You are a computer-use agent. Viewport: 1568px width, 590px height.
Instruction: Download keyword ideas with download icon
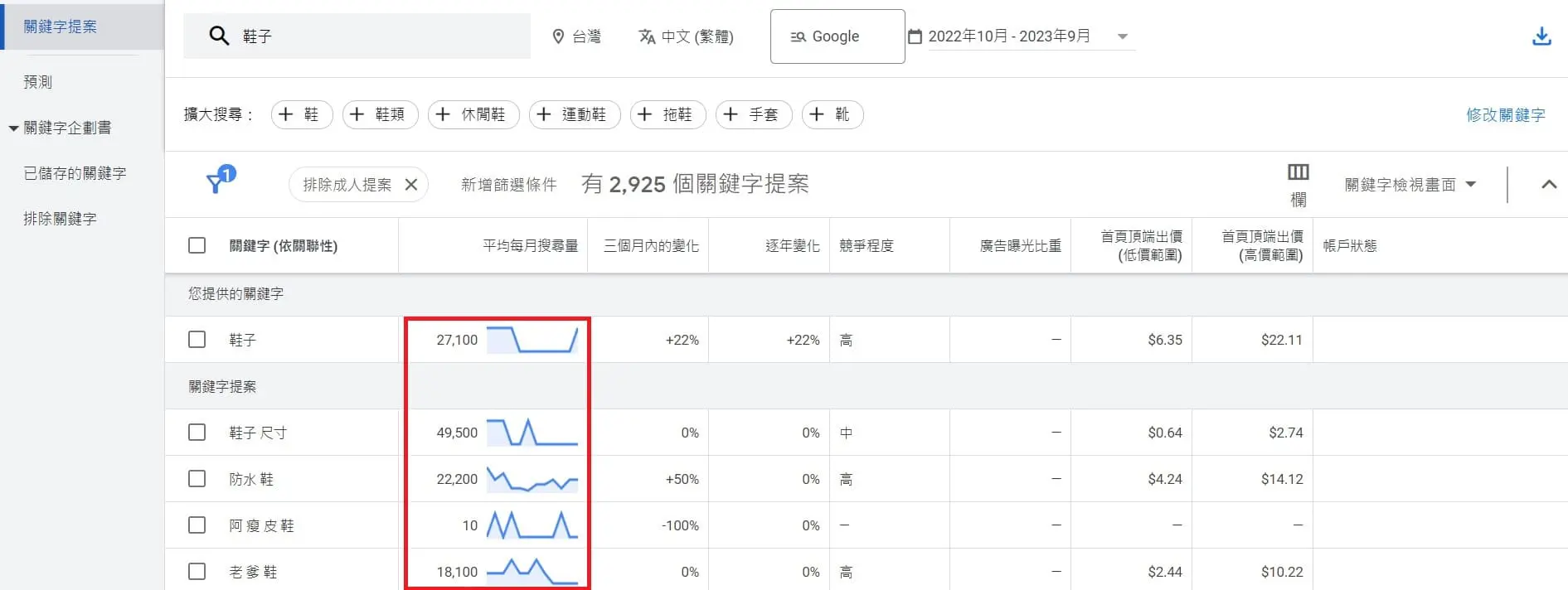[x=1541, y=36]
